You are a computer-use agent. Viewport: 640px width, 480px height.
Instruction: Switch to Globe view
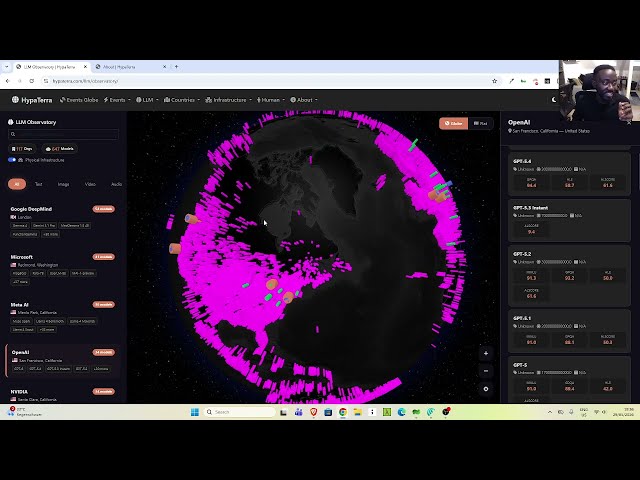(x=453, y=123)
